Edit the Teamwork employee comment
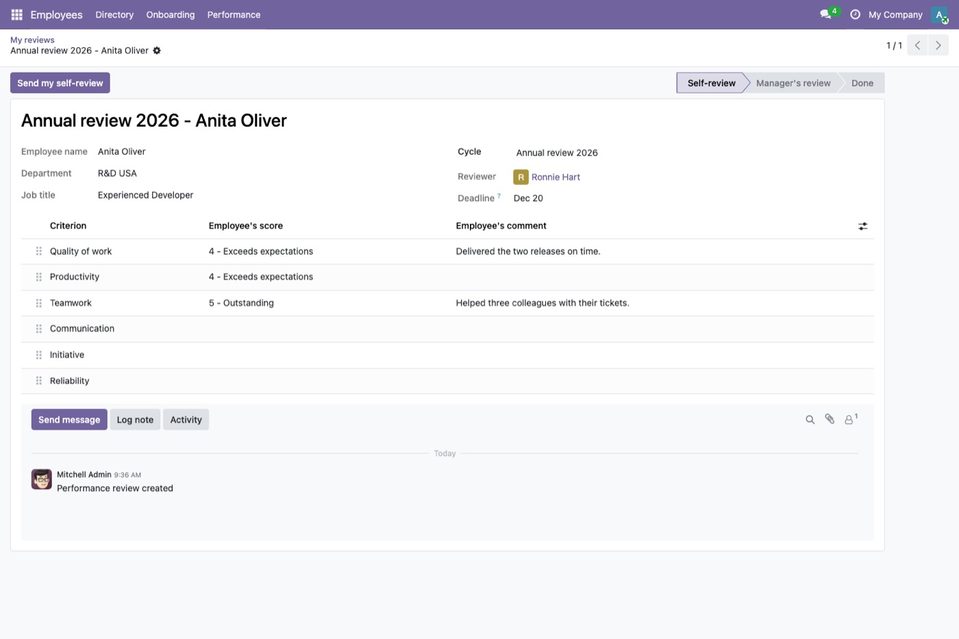959x639 pixels. pos(652,303)
